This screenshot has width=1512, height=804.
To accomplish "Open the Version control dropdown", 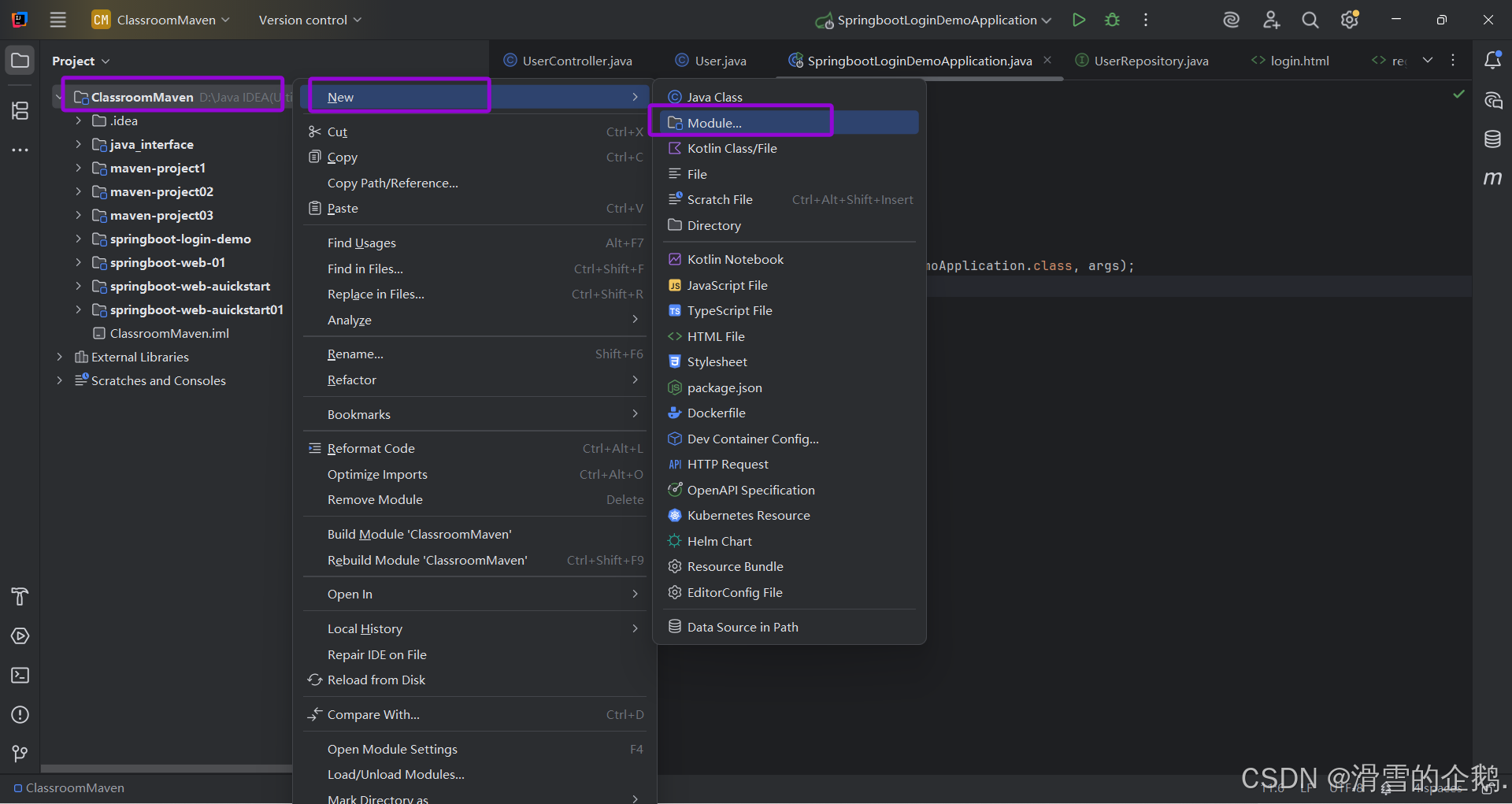I will [x=309, y=20].
